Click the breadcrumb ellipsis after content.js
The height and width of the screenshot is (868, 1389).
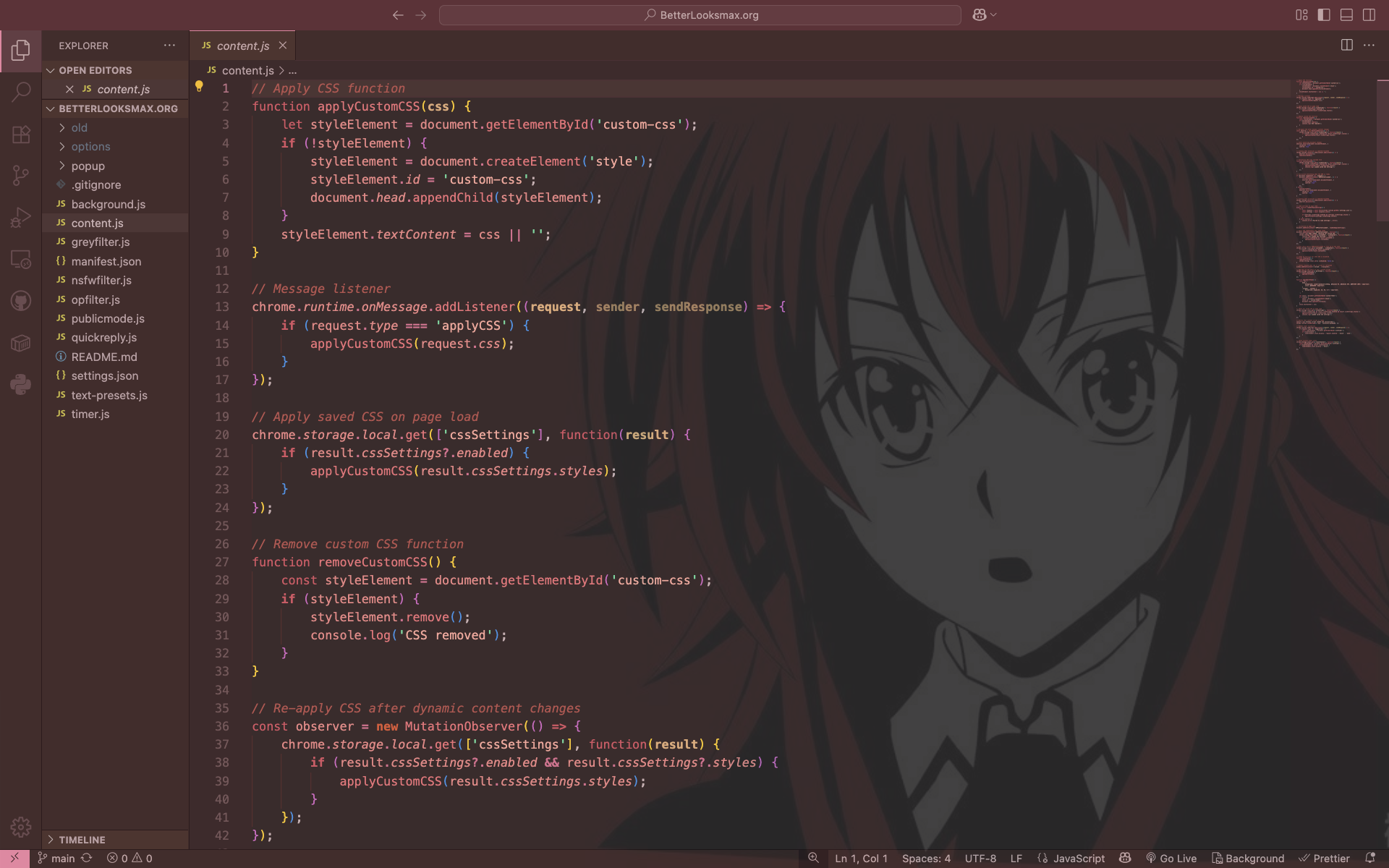[x=293, y=70]
